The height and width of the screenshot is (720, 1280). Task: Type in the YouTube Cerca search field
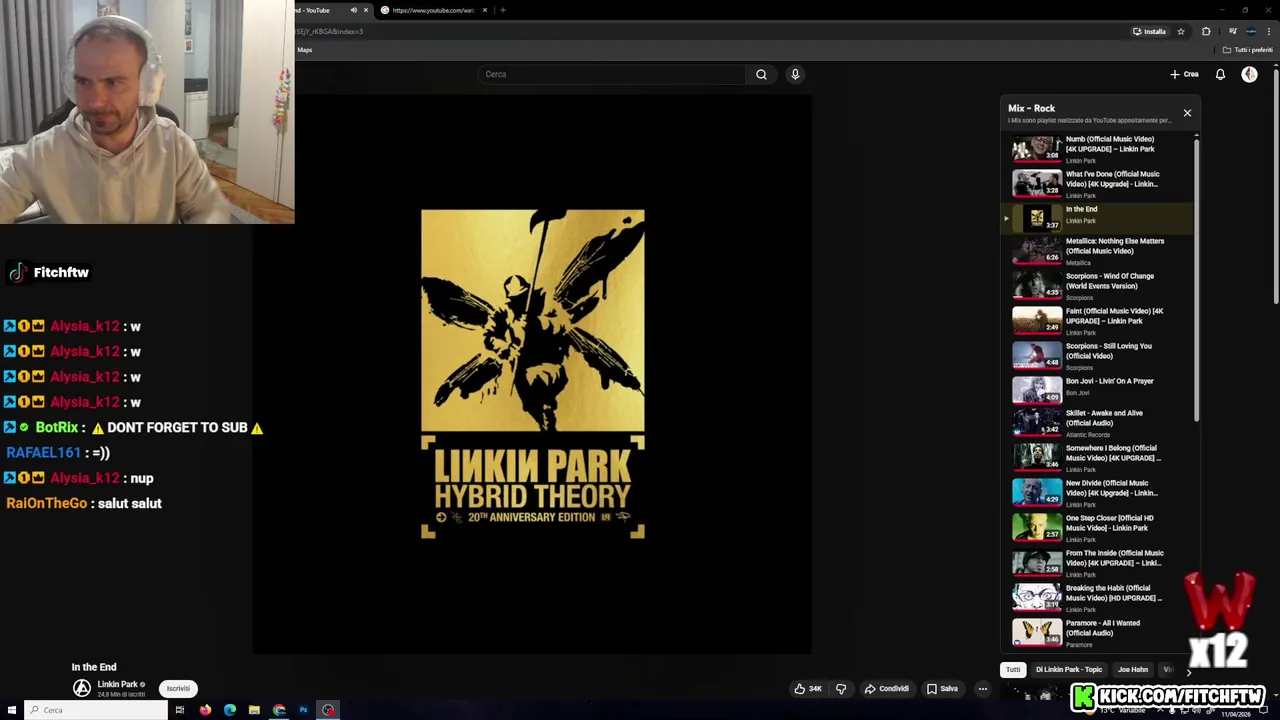pos(612,74)
